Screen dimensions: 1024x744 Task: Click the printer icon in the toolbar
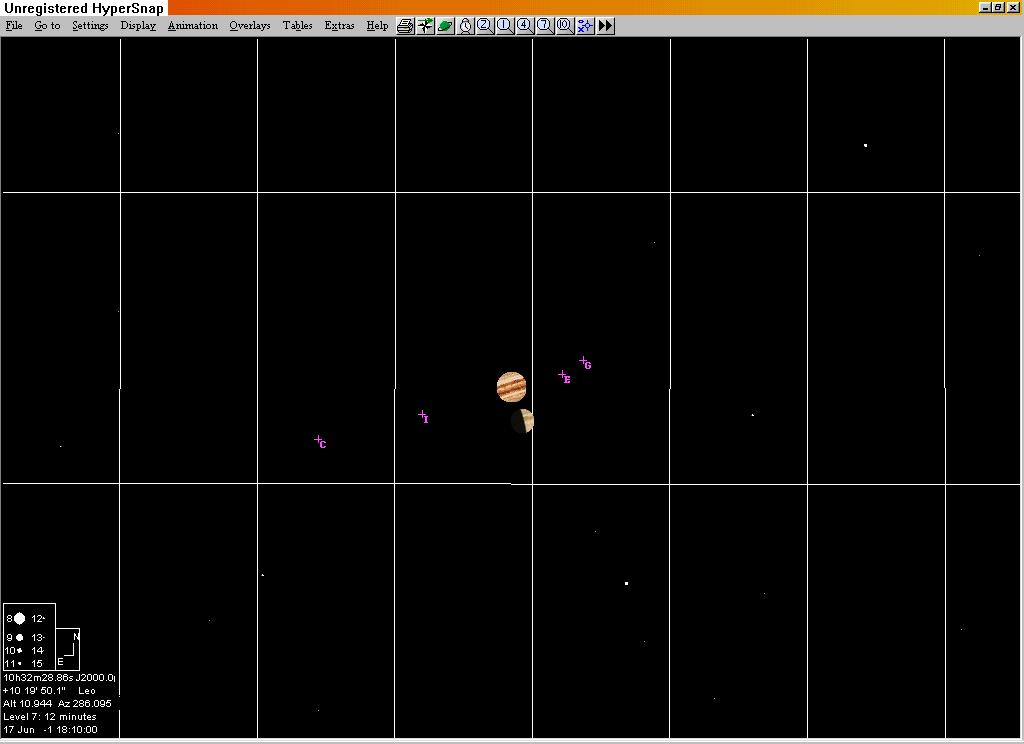[405, 26]
